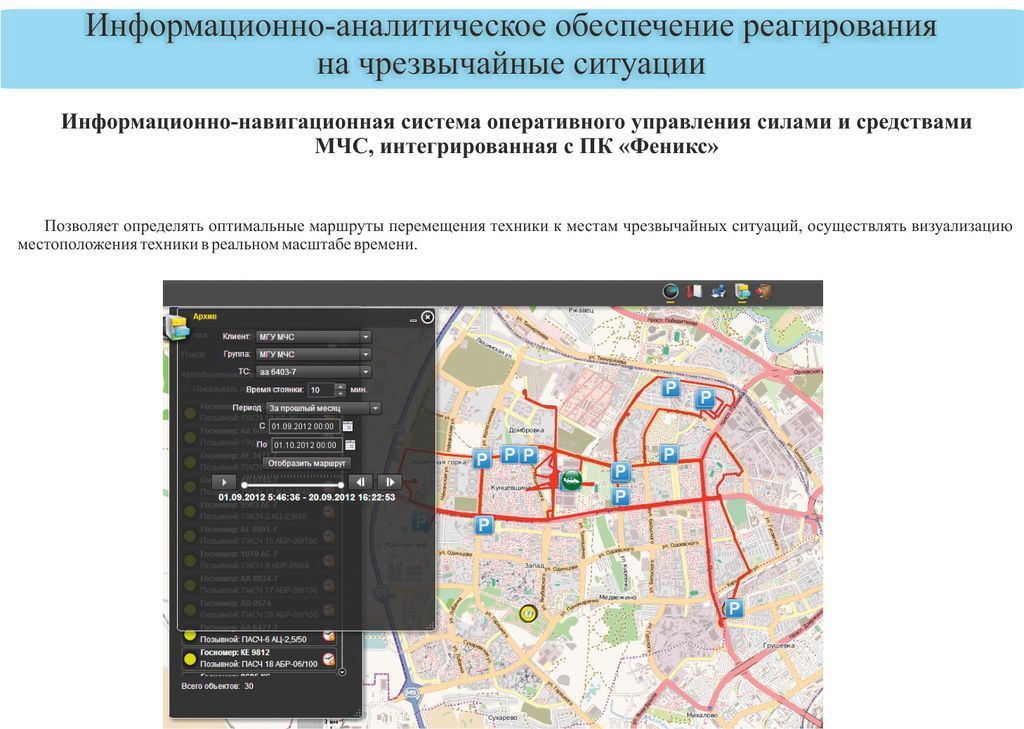Click the 'Отобразить маршрут' button
The height and width of the screenshot is (729, 1024).
307,464
